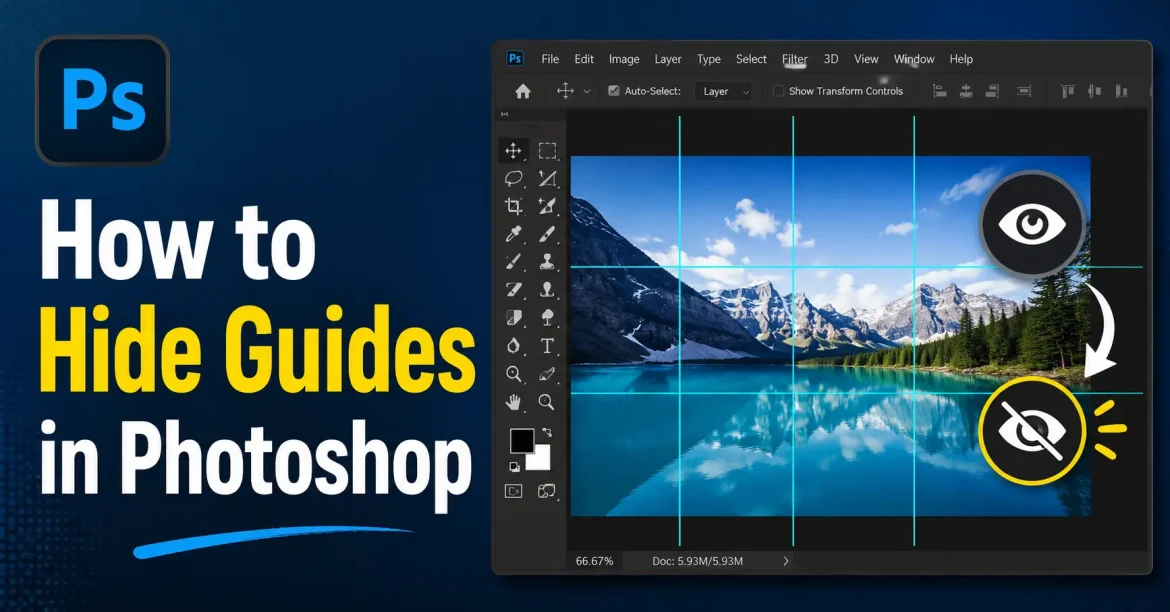Click the Ps logo in the menu bar
The width and height of the screenshot is (1170, 612).
(x=515, y=59)
